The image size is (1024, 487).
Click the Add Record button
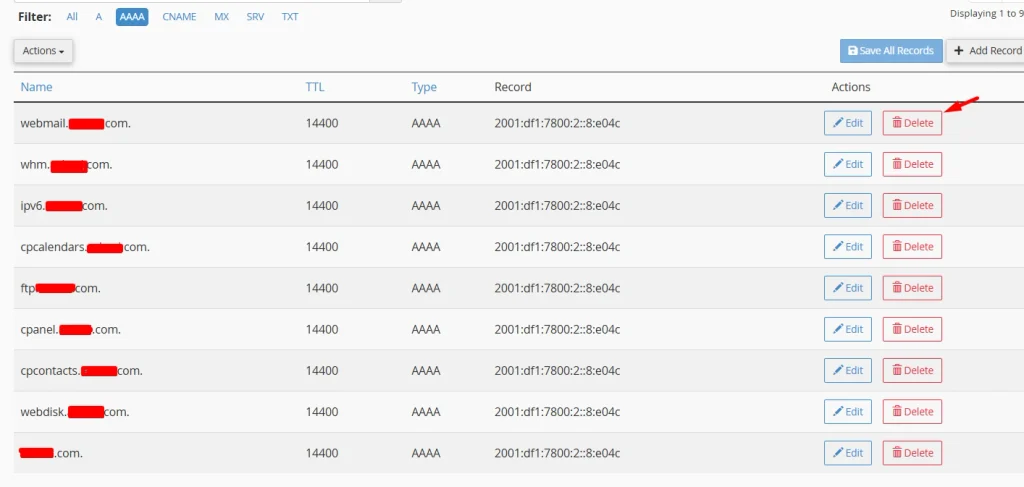987,51
